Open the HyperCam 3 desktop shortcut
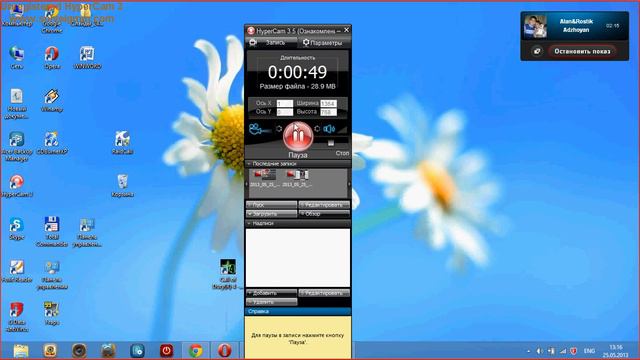Image resolution: width=640 pixels, height=360 pixels. 17,186
